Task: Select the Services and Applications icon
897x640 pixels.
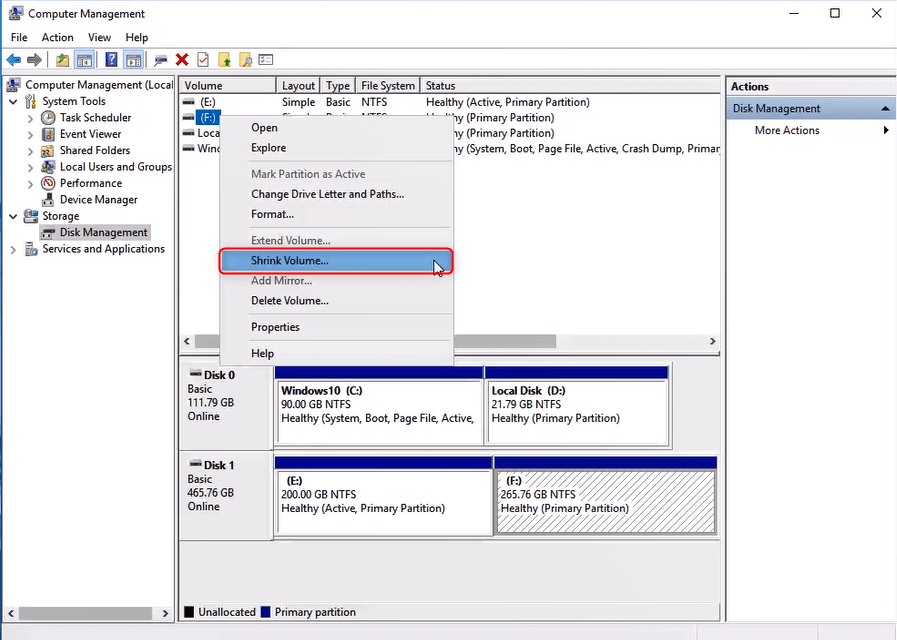Action: [31, 249]
